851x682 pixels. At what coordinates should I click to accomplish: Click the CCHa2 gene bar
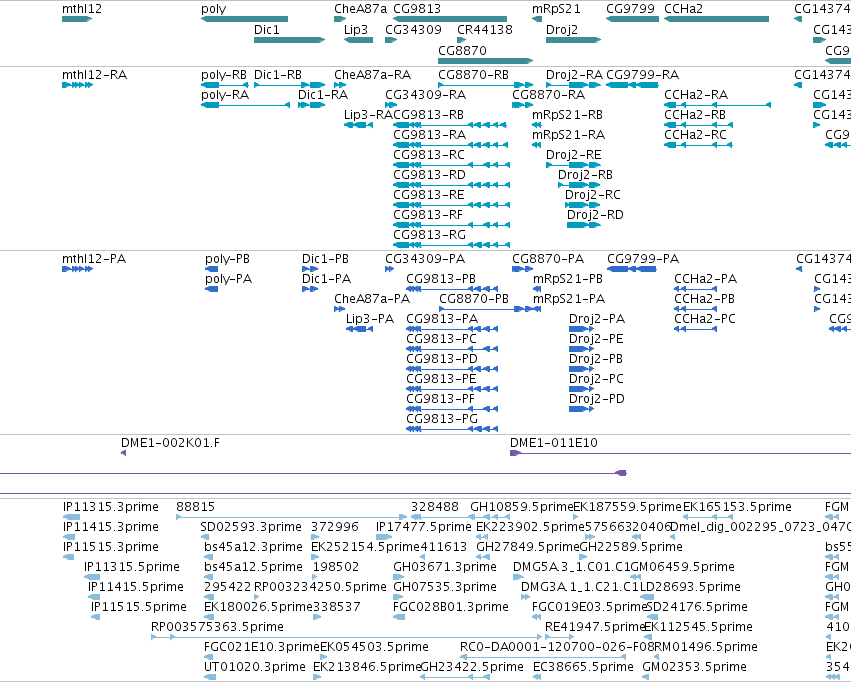tap(716, 19)
